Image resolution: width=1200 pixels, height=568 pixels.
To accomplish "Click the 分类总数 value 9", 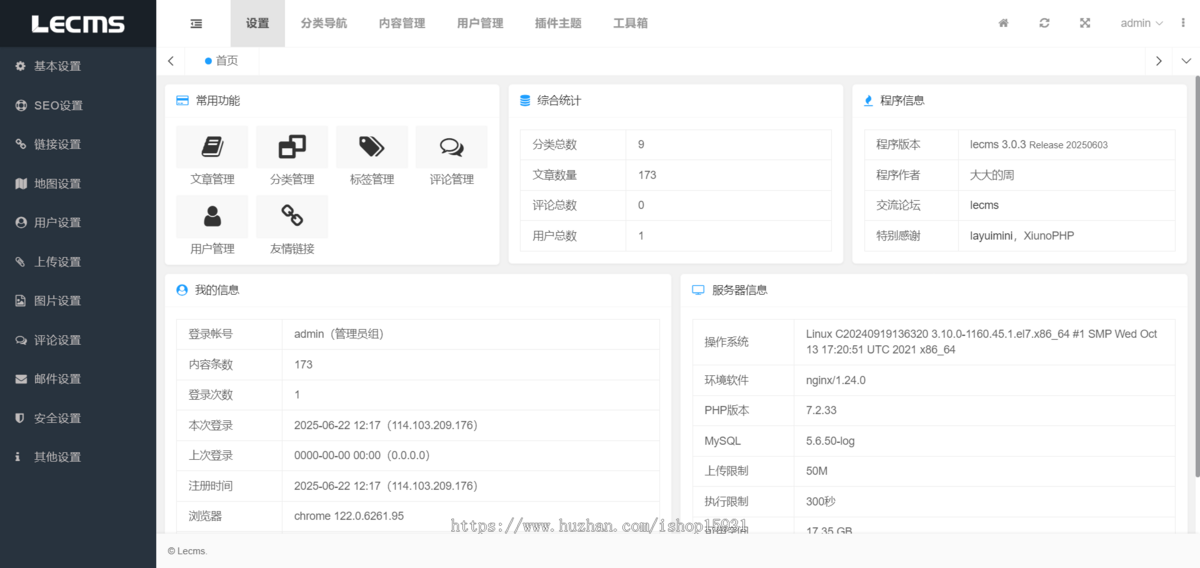I will point(641,145).
